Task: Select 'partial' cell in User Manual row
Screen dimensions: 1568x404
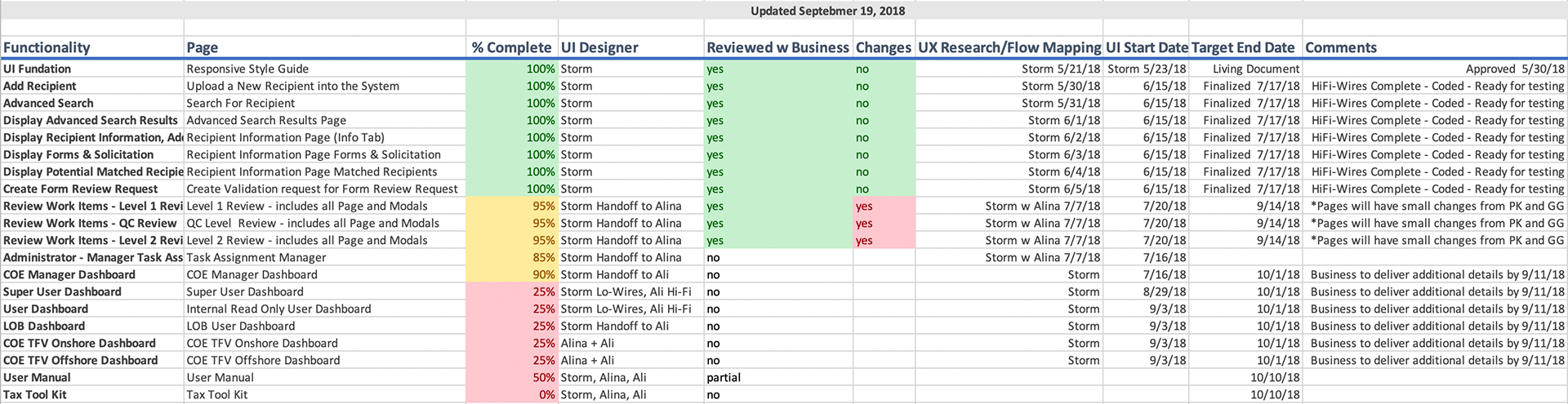Action: tap(778, 377)
